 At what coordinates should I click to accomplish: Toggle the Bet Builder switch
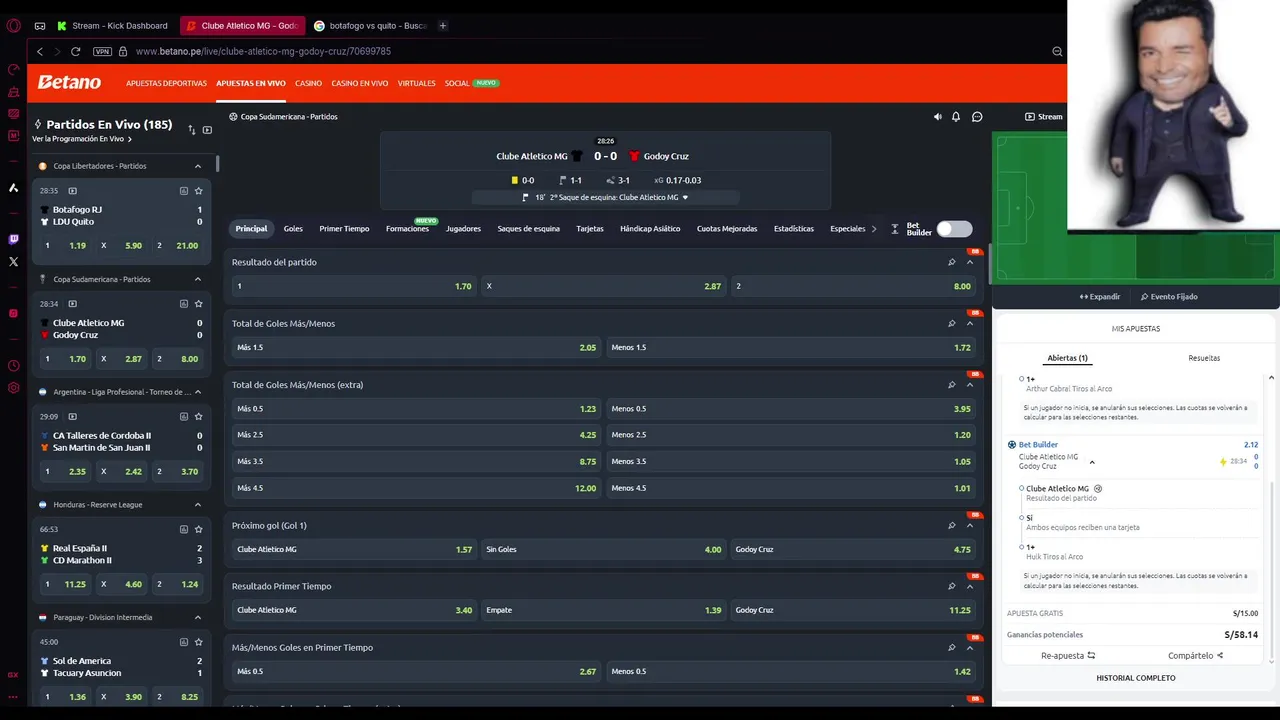[x=954, y=229]
